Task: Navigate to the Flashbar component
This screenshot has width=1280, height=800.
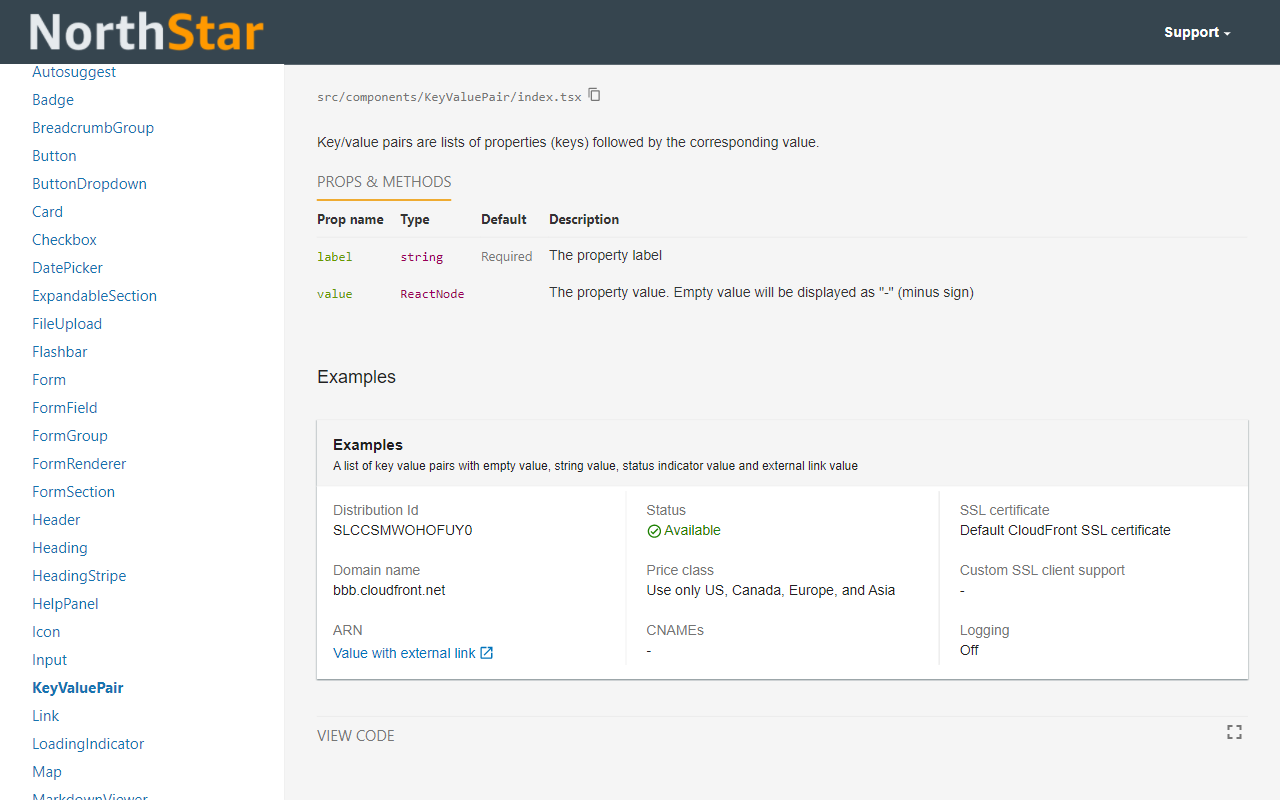Action: coord(59,351)
